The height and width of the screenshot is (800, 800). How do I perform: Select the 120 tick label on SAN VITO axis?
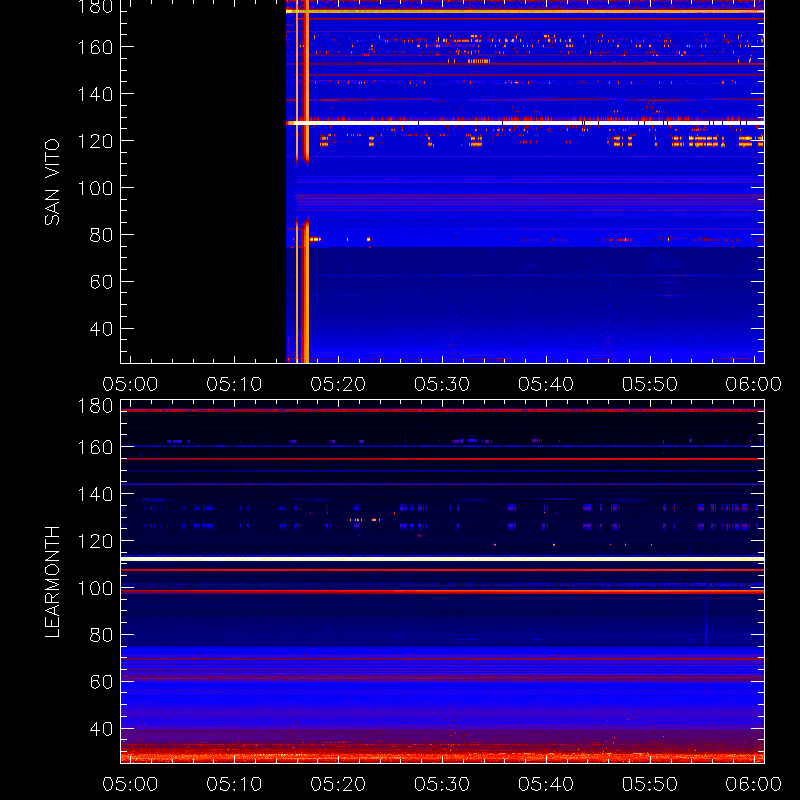click(x=95, y=141)
